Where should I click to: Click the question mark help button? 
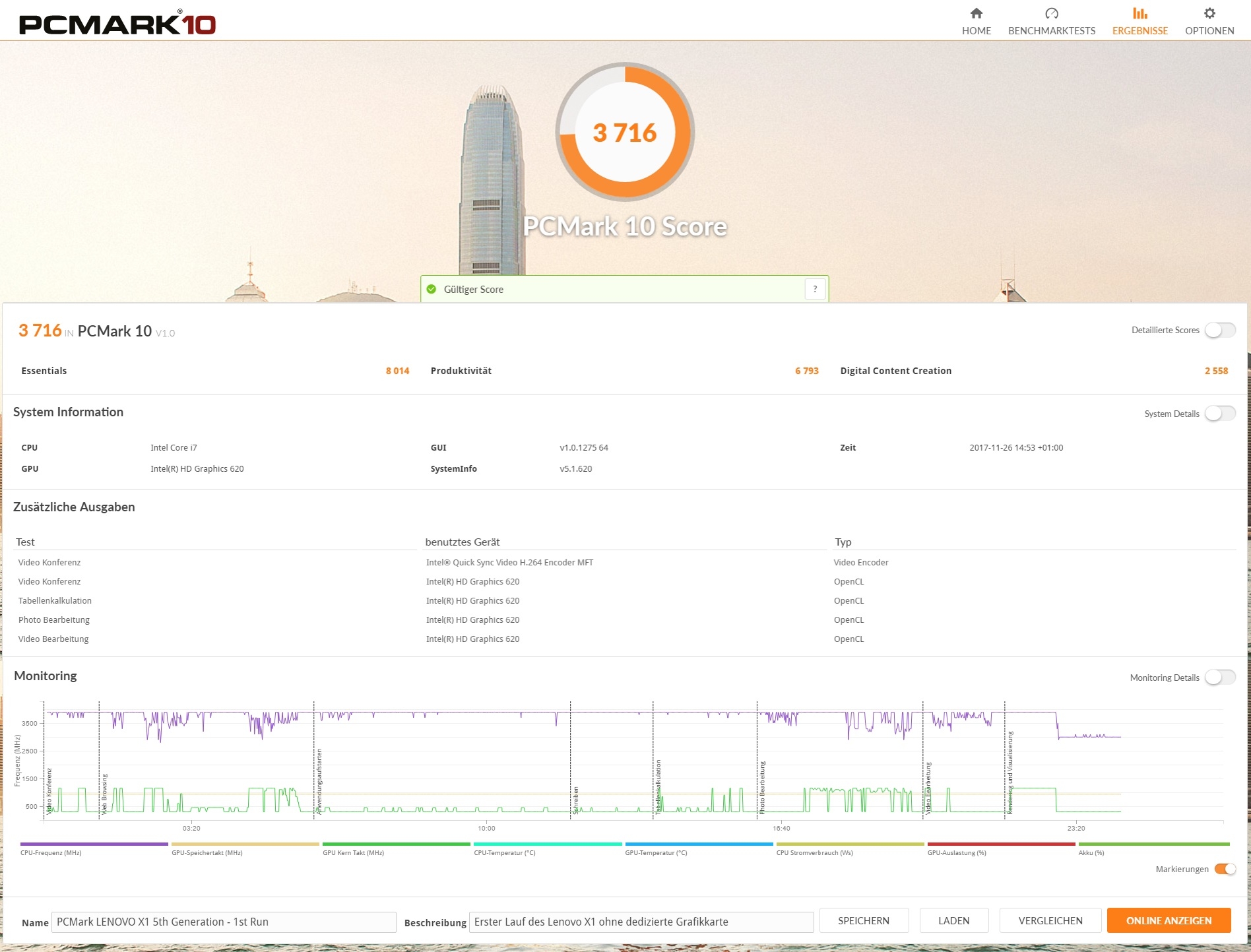point(815,289)
